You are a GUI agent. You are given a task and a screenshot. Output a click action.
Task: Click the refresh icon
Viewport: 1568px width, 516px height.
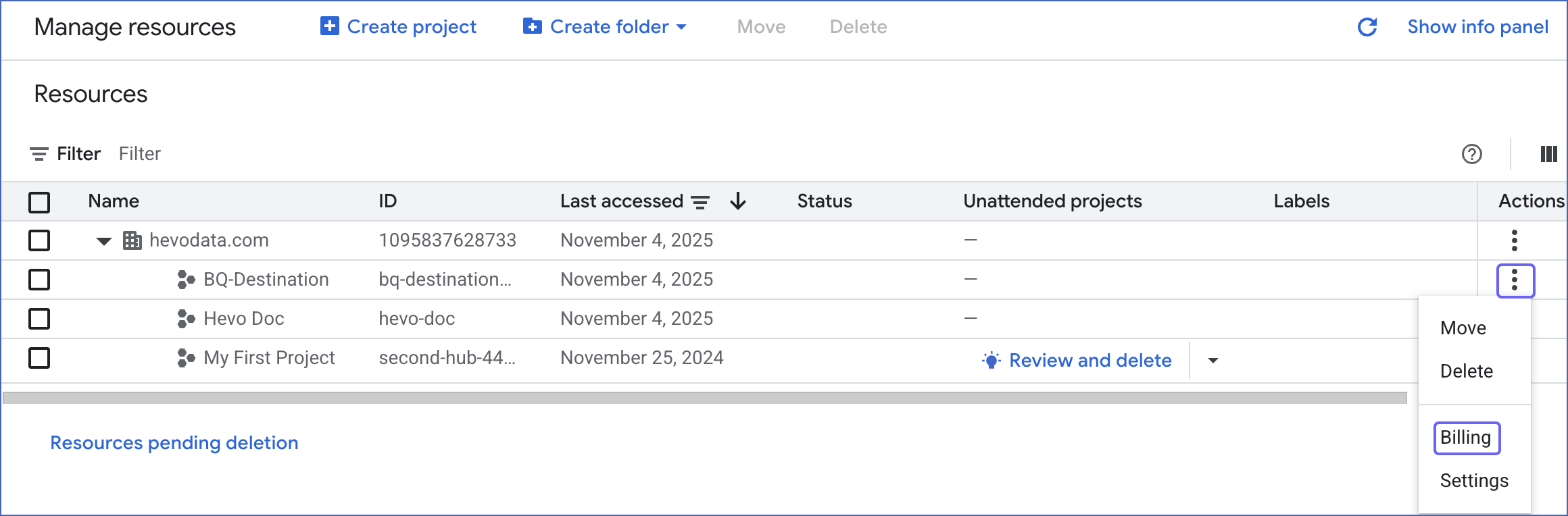point(1367,27)
